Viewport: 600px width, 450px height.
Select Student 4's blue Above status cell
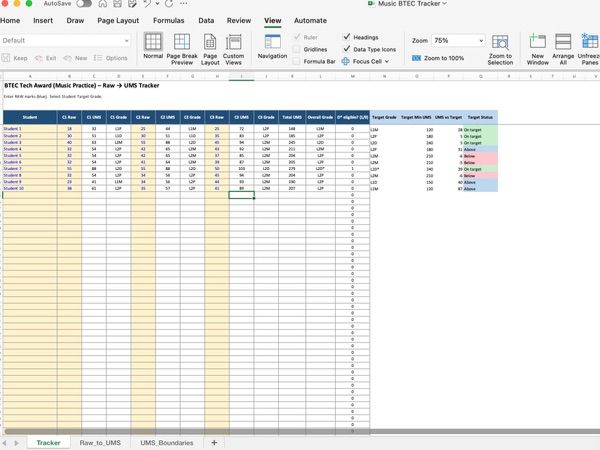pos(480,150)
